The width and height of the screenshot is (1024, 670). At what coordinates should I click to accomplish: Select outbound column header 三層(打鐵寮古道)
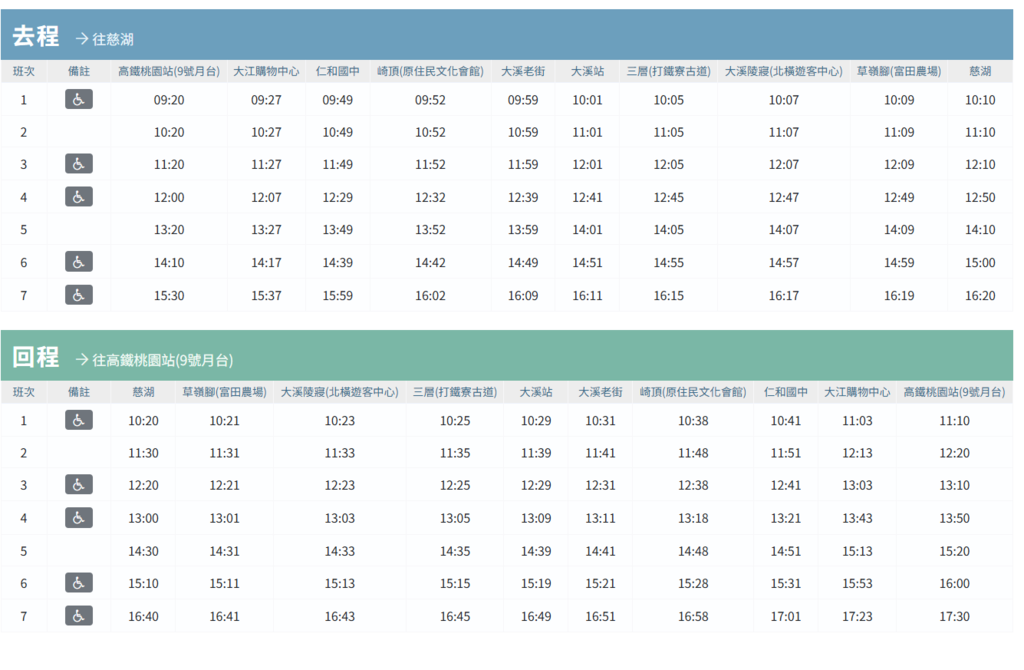coord(669,71)
